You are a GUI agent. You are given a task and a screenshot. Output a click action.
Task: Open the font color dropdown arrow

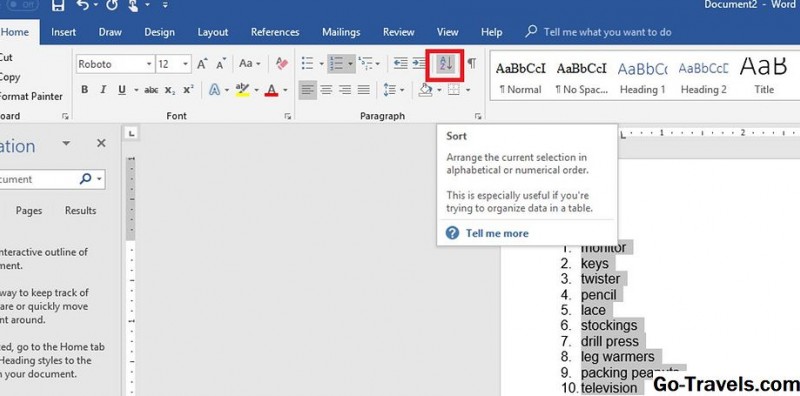(285, 90)
